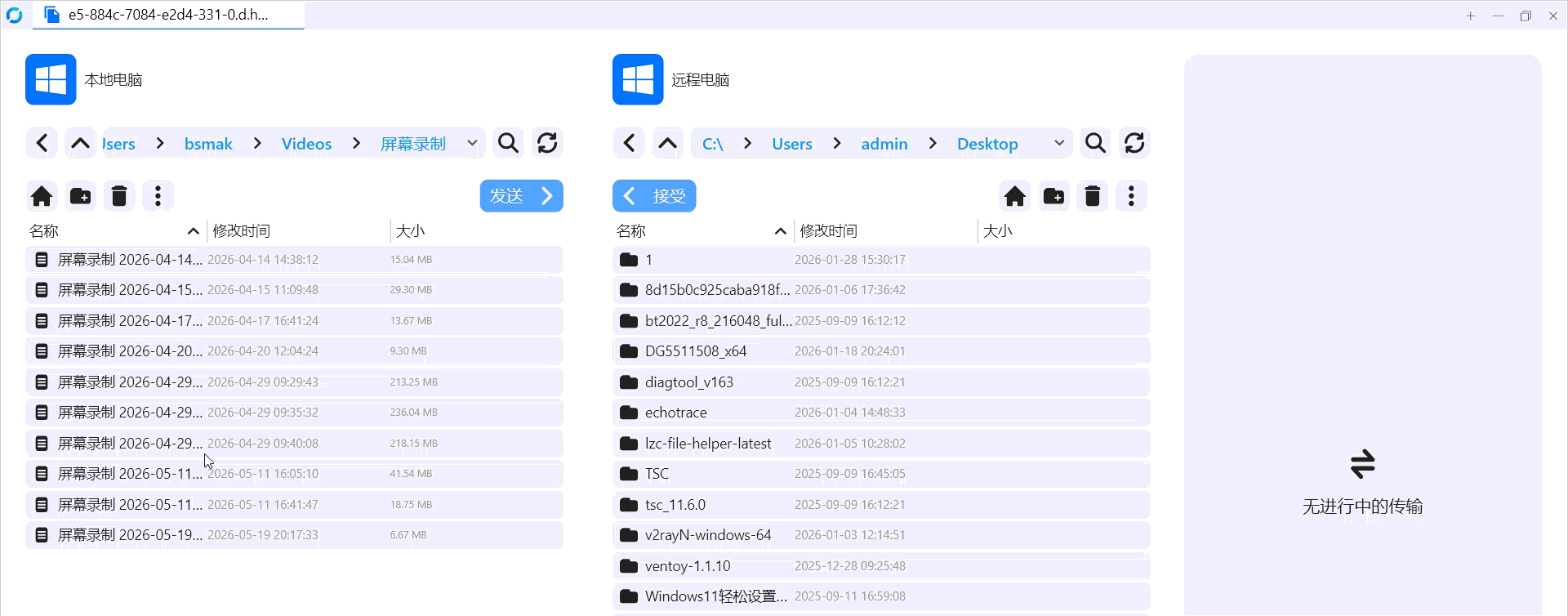Navigate to Videos in local breadcrumb

pos(306,144)
